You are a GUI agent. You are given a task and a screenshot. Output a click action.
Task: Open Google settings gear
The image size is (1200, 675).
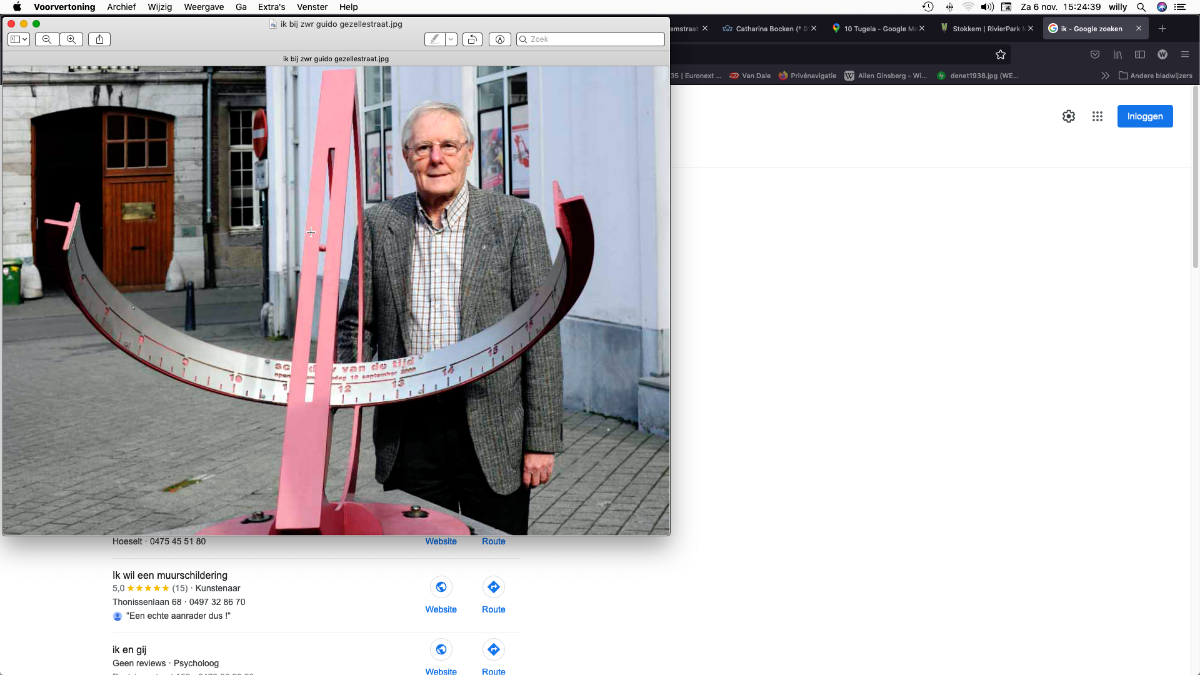[1068, 116]
